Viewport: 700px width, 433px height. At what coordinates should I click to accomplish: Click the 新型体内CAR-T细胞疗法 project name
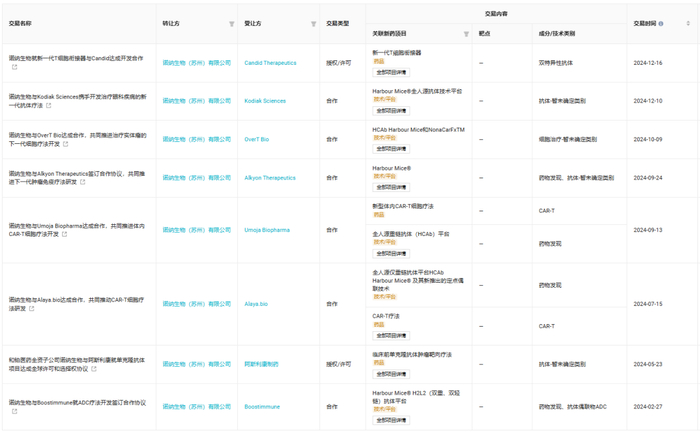(x=403, y=206)
